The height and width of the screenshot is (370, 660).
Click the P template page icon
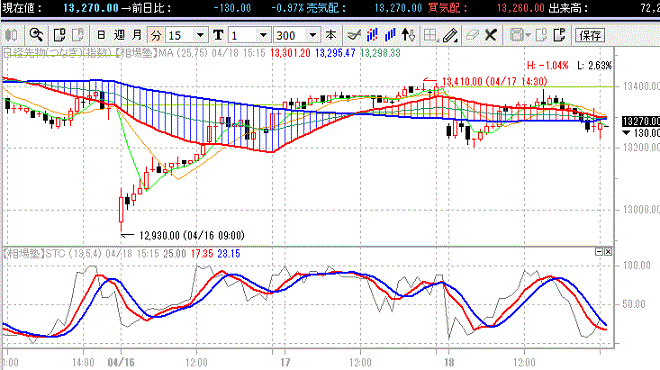tap(560, 35)
